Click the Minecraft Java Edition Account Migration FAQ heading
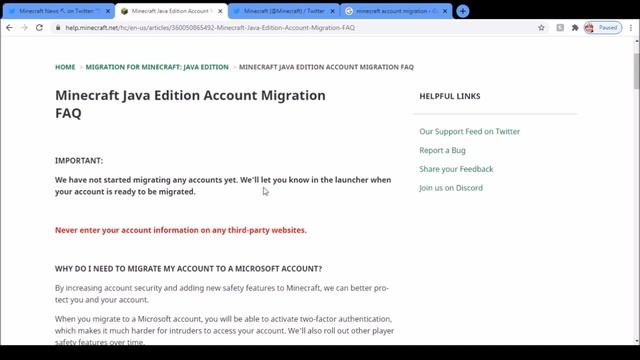Viewport: 640px width, 360px height. coord(190,104)
